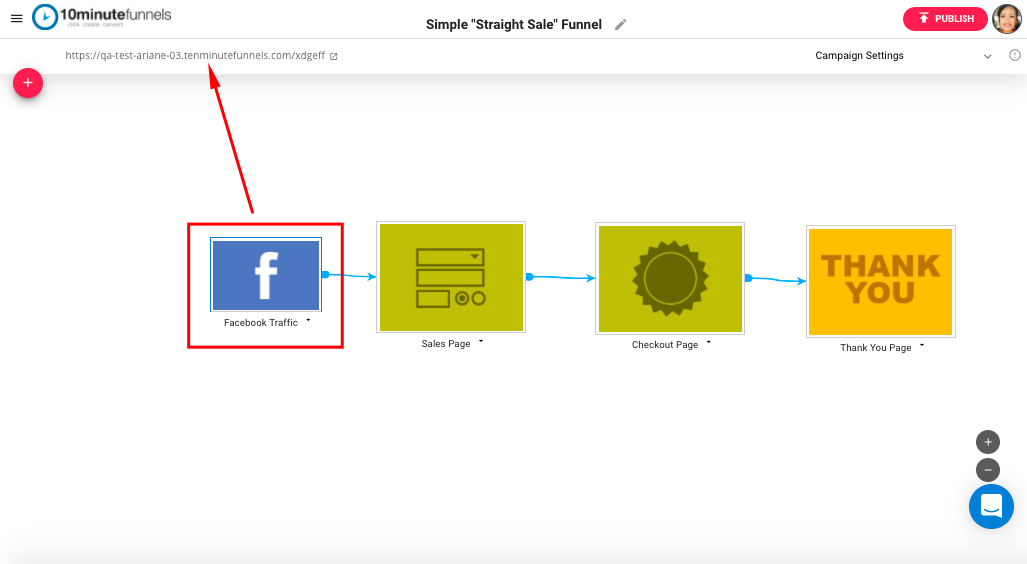Open Thank You Page dropdown arrow
This screenshot has width=1027, height=564.
pyautogui.click(x=922, y=345)
